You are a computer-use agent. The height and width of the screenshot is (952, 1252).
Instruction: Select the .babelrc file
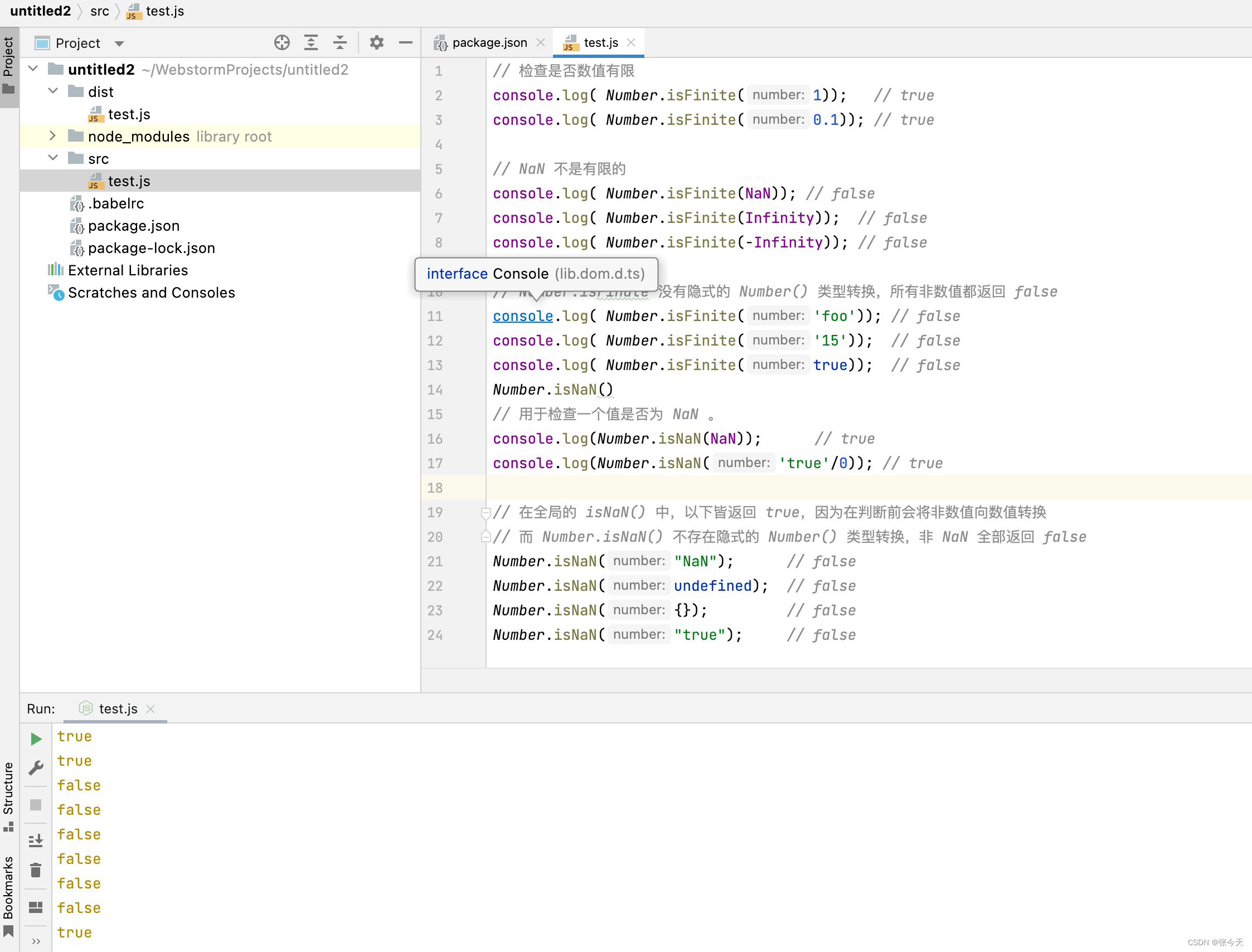coord(115,203)
